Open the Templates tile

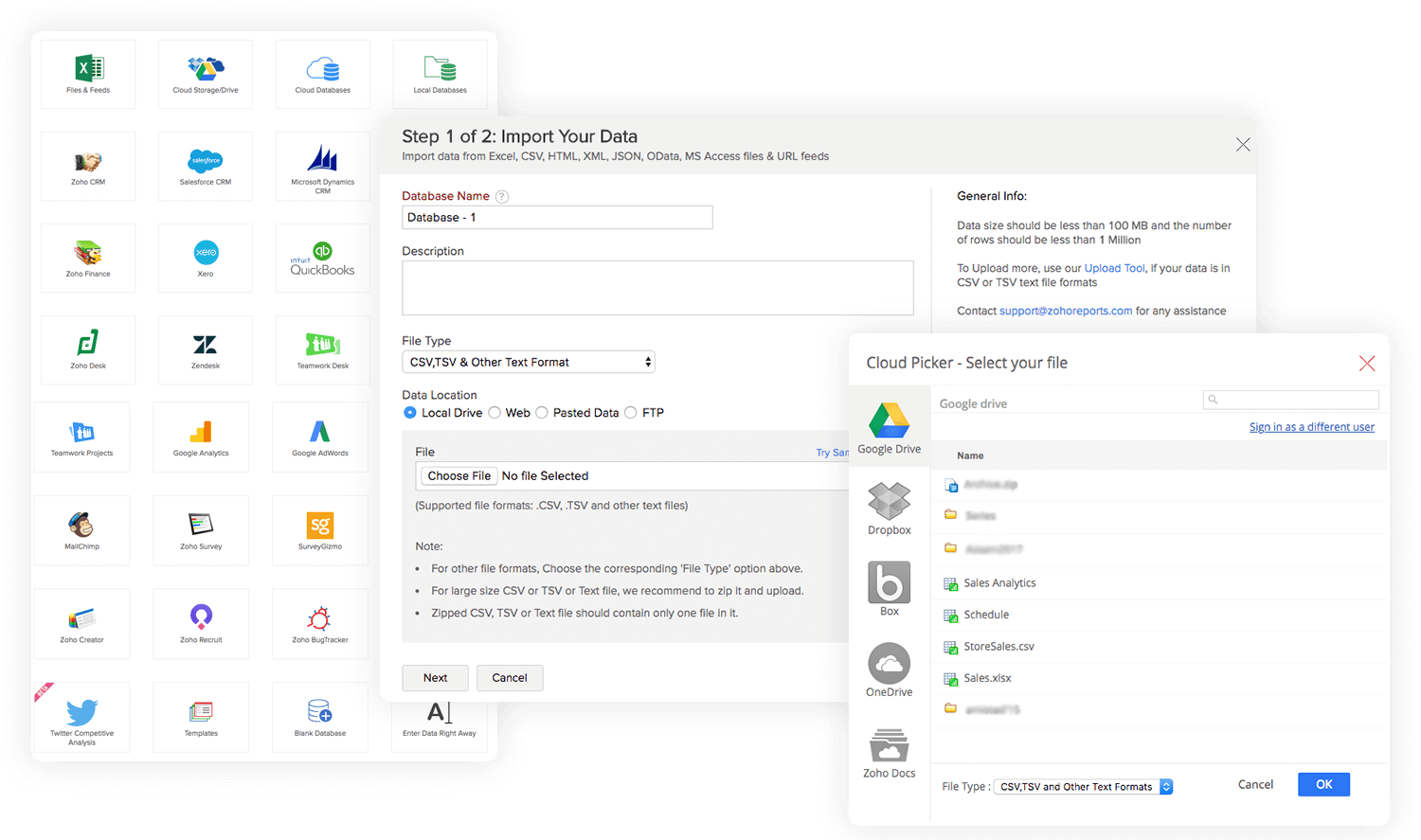201,717
